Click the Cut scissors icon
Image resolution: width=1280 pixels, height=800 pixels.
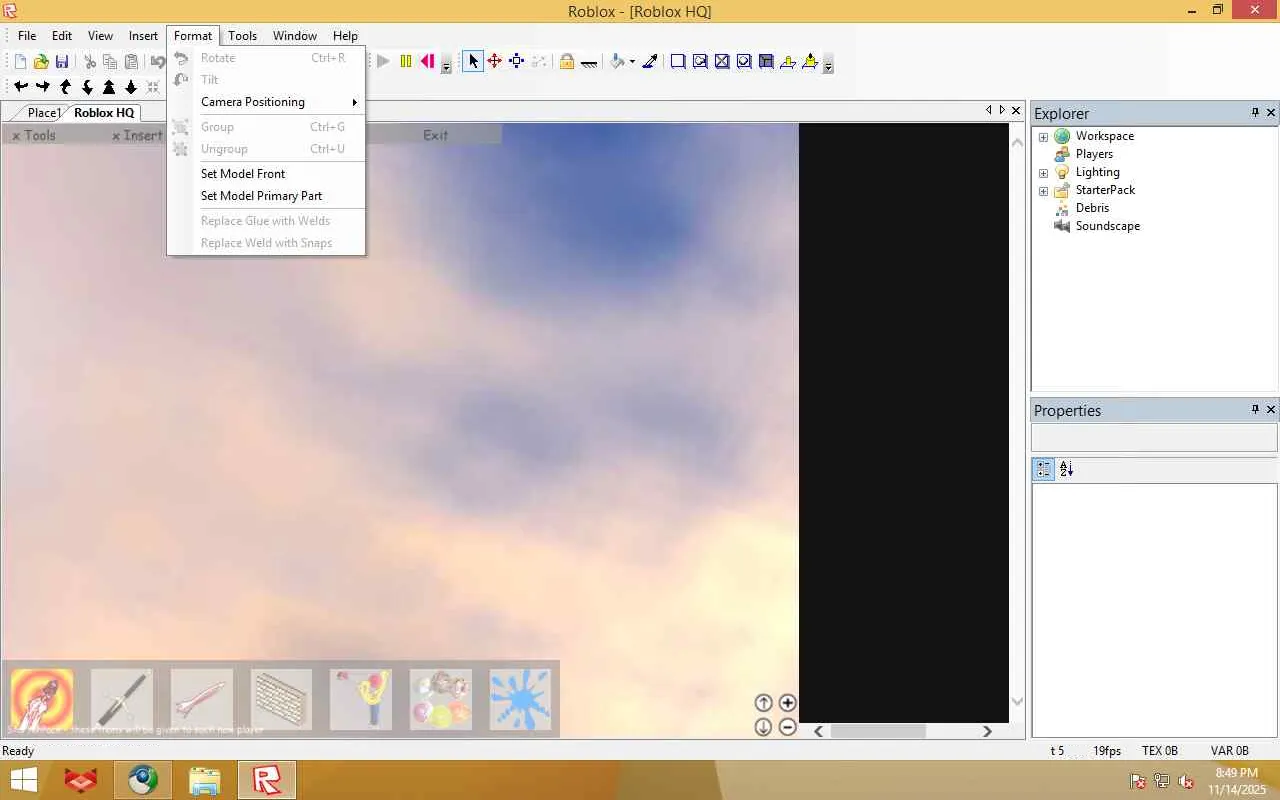pyautogui.click(x=89, y=62)
